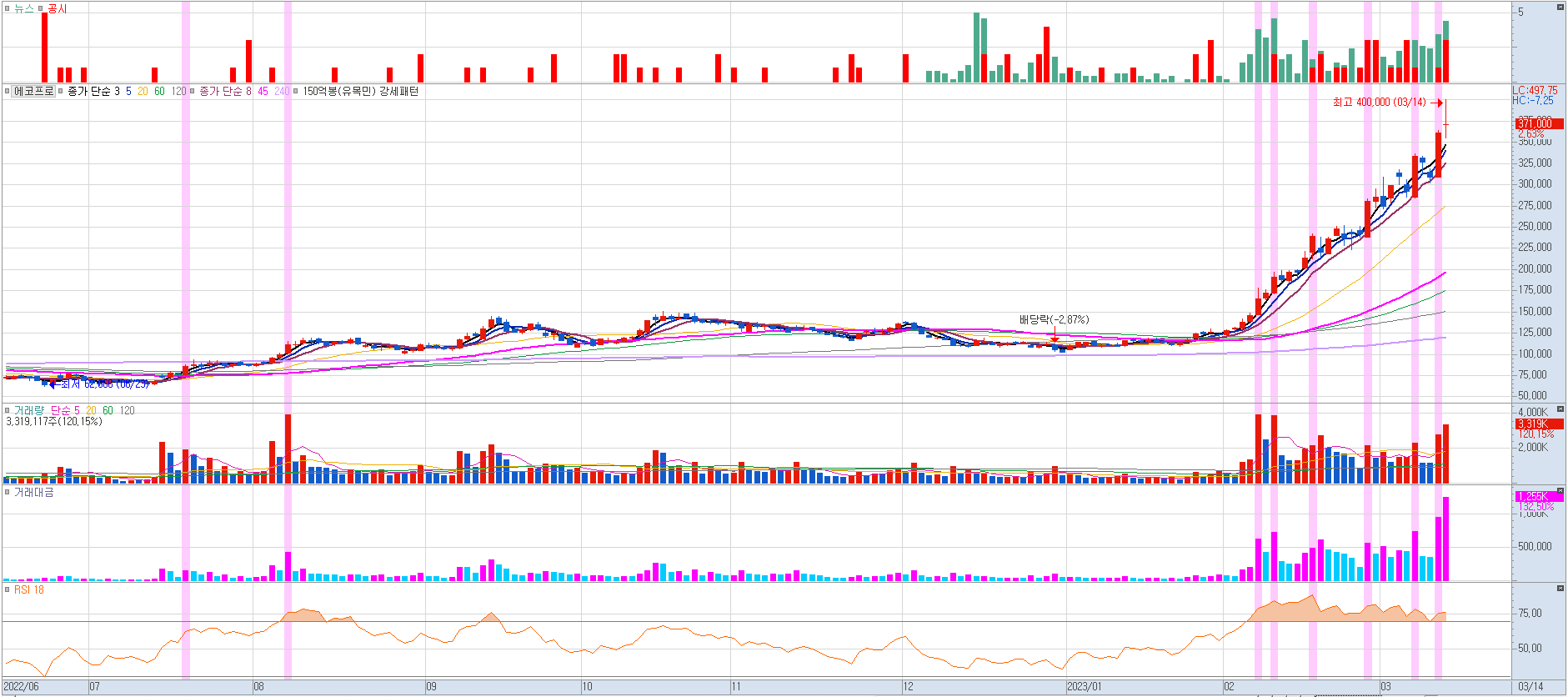The width and height of the screenshot is (1568, 697).
Task: Click the 200,000 price axis label
Action: [x=1535, y=268]
